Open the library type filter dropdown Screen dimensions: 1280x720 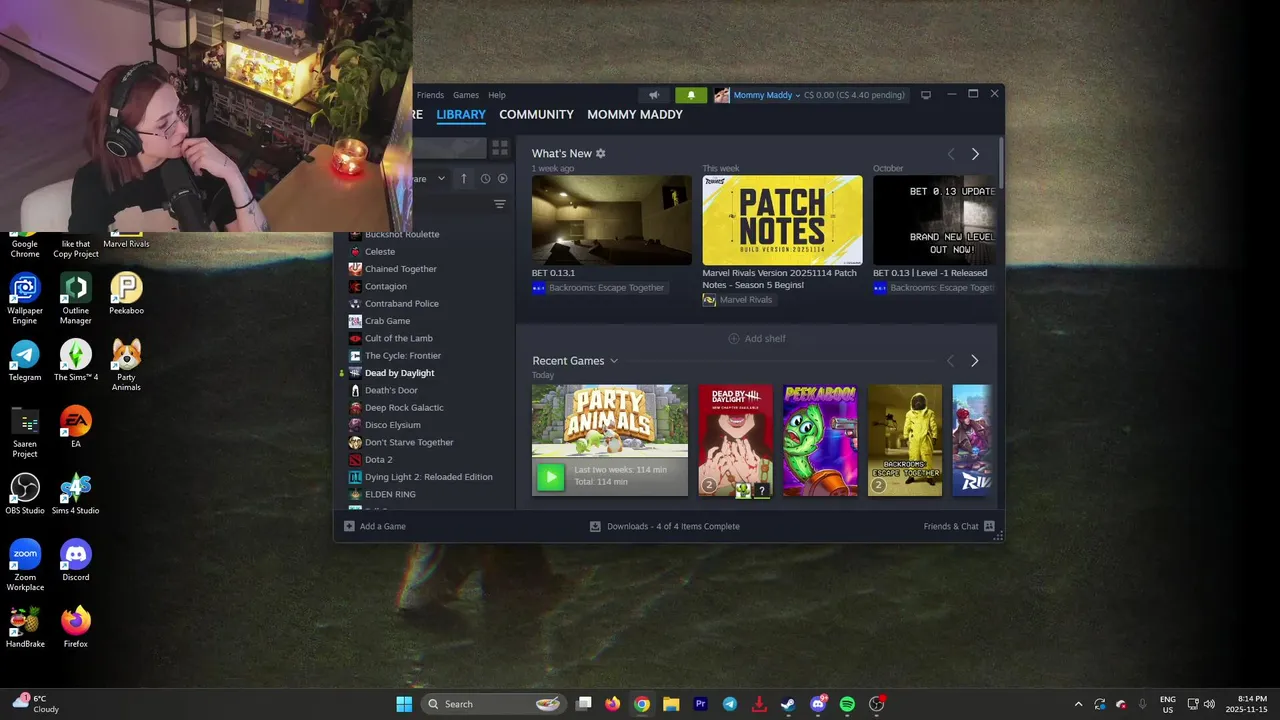(430, 178)
